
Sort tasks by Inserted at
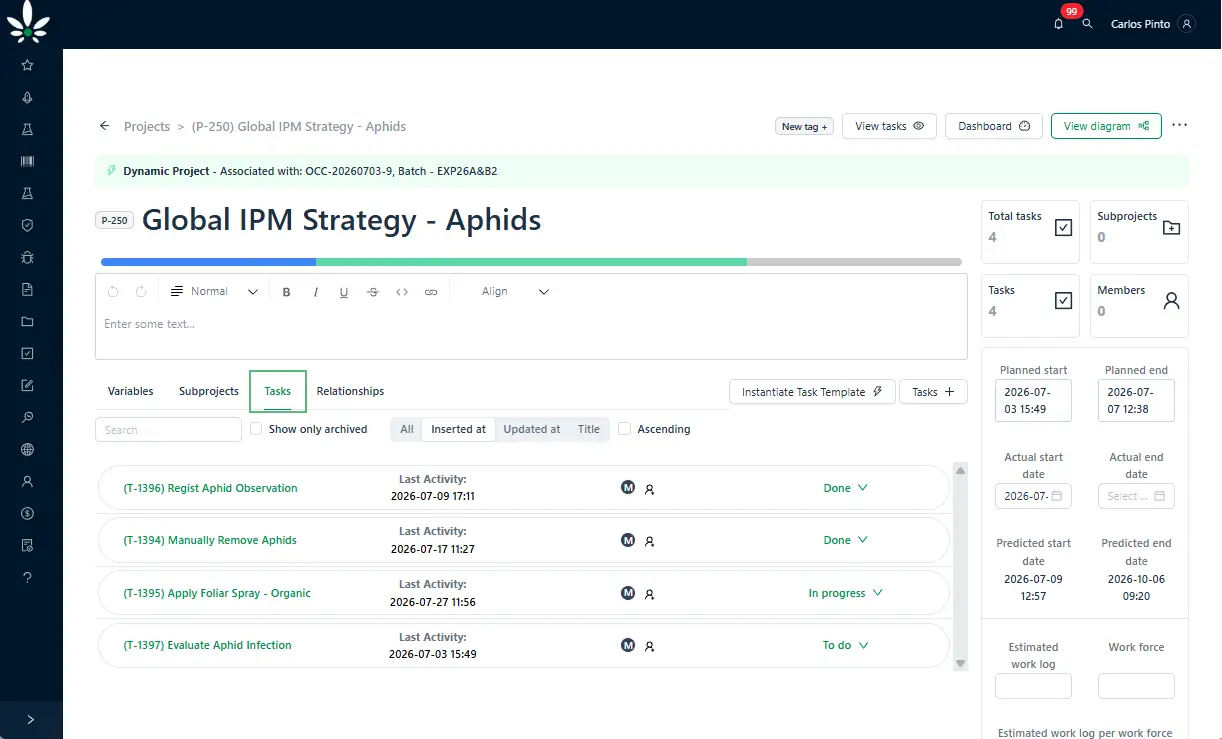[x=458, y=429]
